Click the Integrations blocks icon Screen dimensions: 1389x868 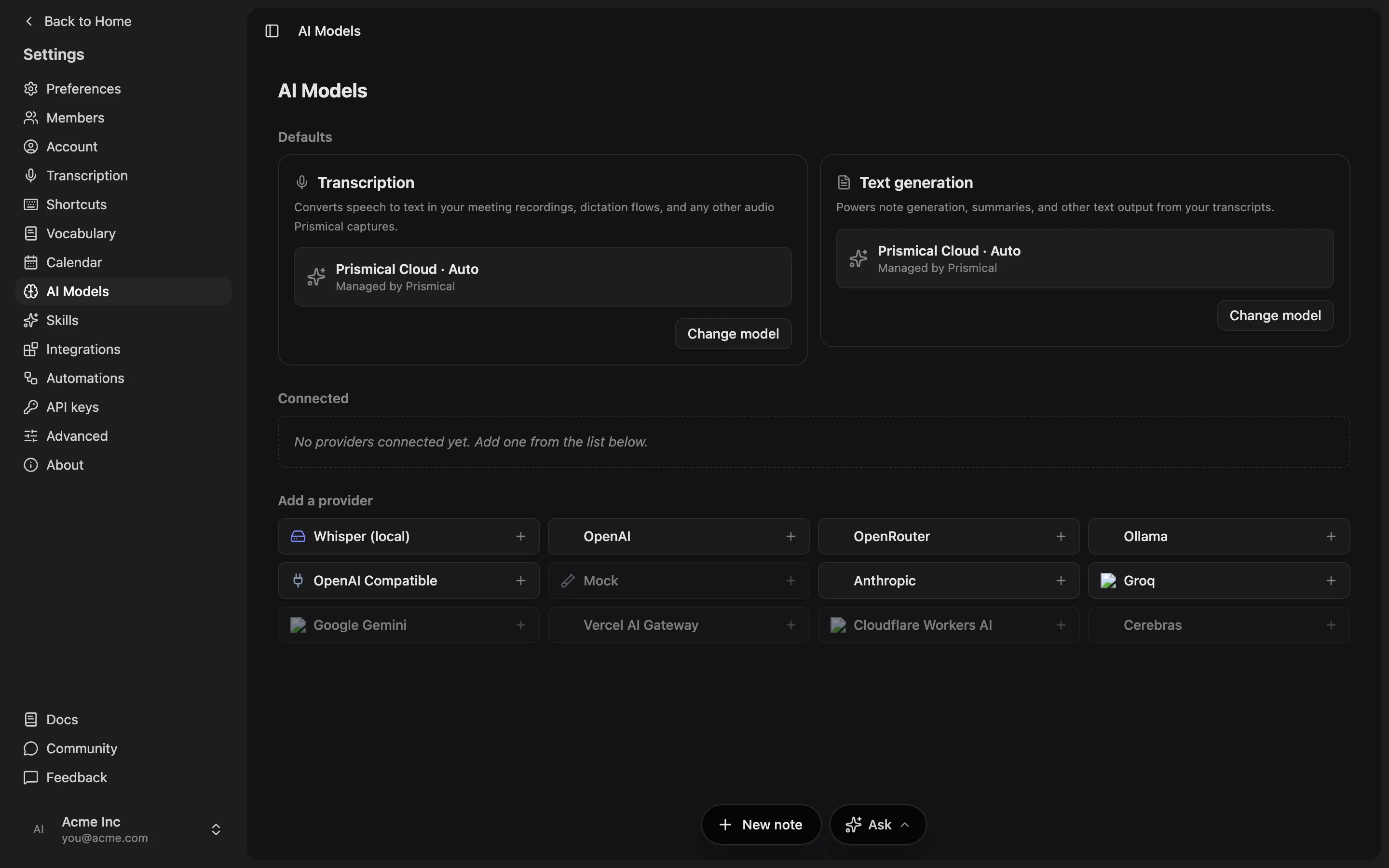point(31,349)
